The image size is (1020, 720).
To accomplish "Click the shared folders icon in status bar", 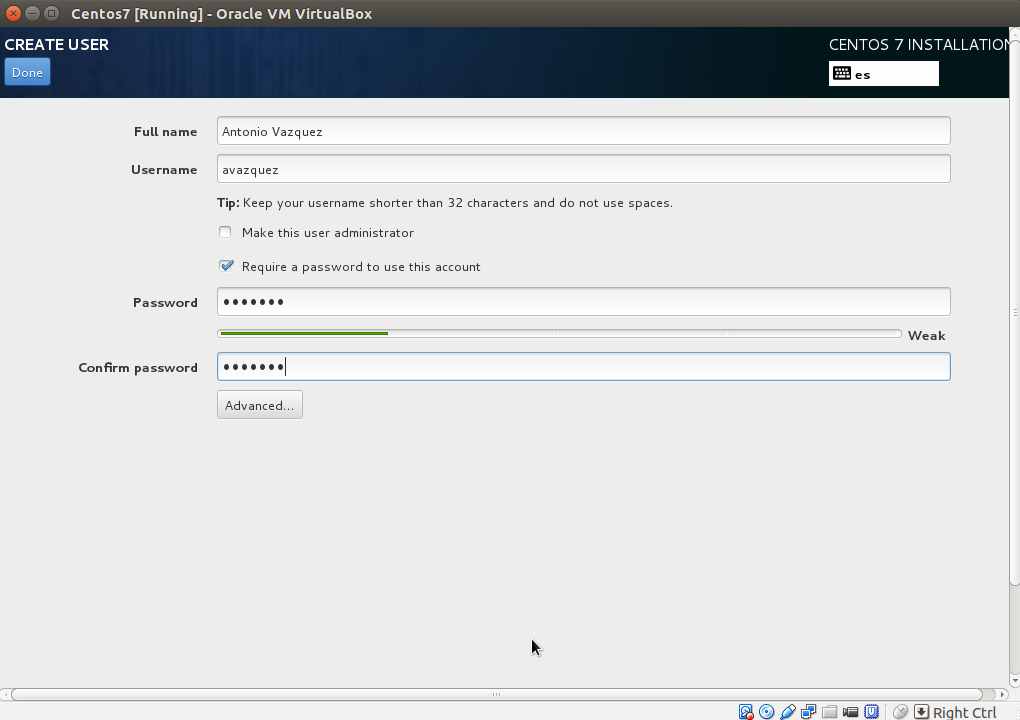I will [830, 711].
